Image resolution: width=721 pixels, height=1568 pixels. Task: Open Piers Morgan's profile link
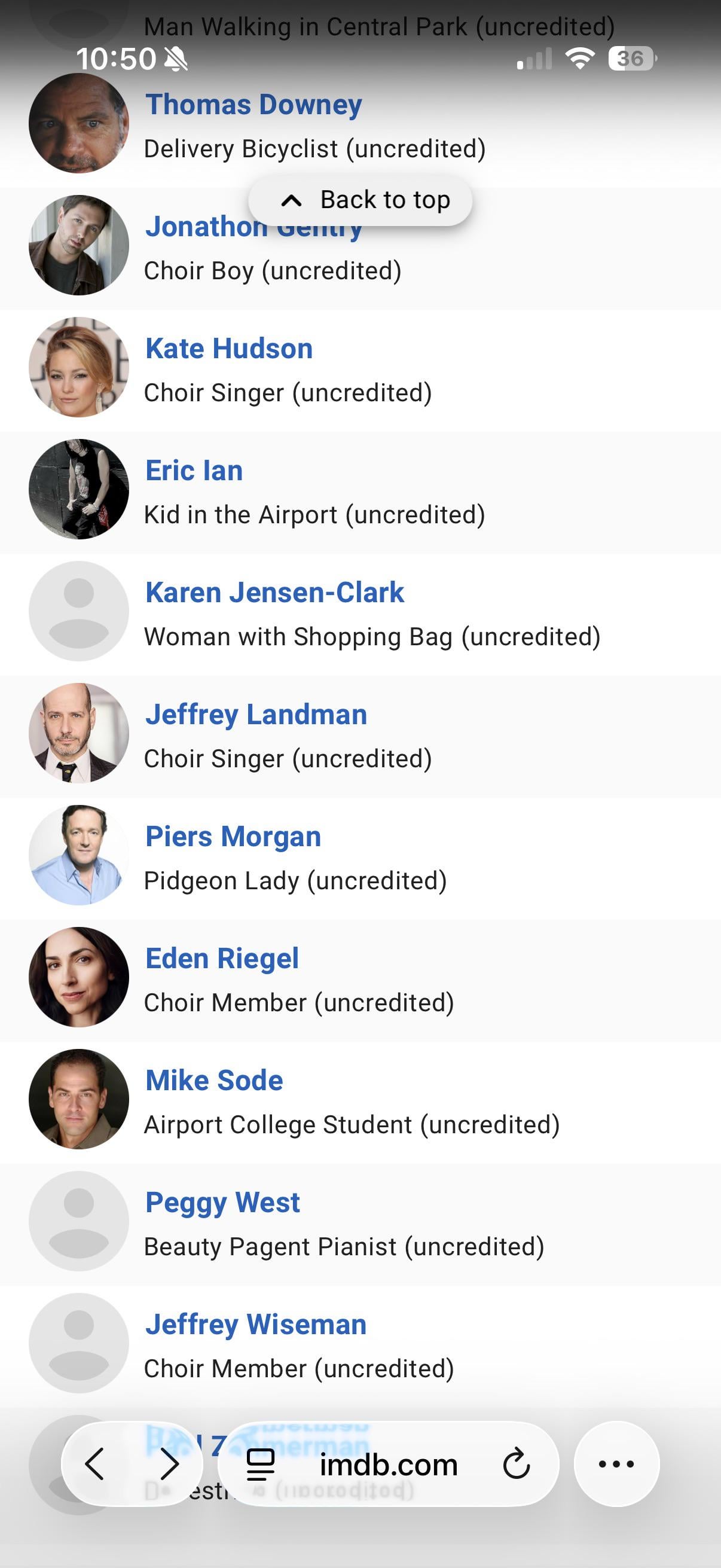(x=233, y=837)
